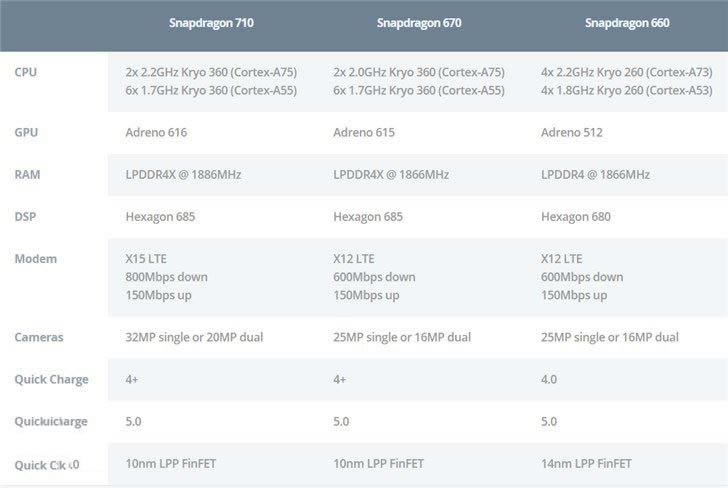Click '14nm LPP FinFET' cell

pos(586,463)
